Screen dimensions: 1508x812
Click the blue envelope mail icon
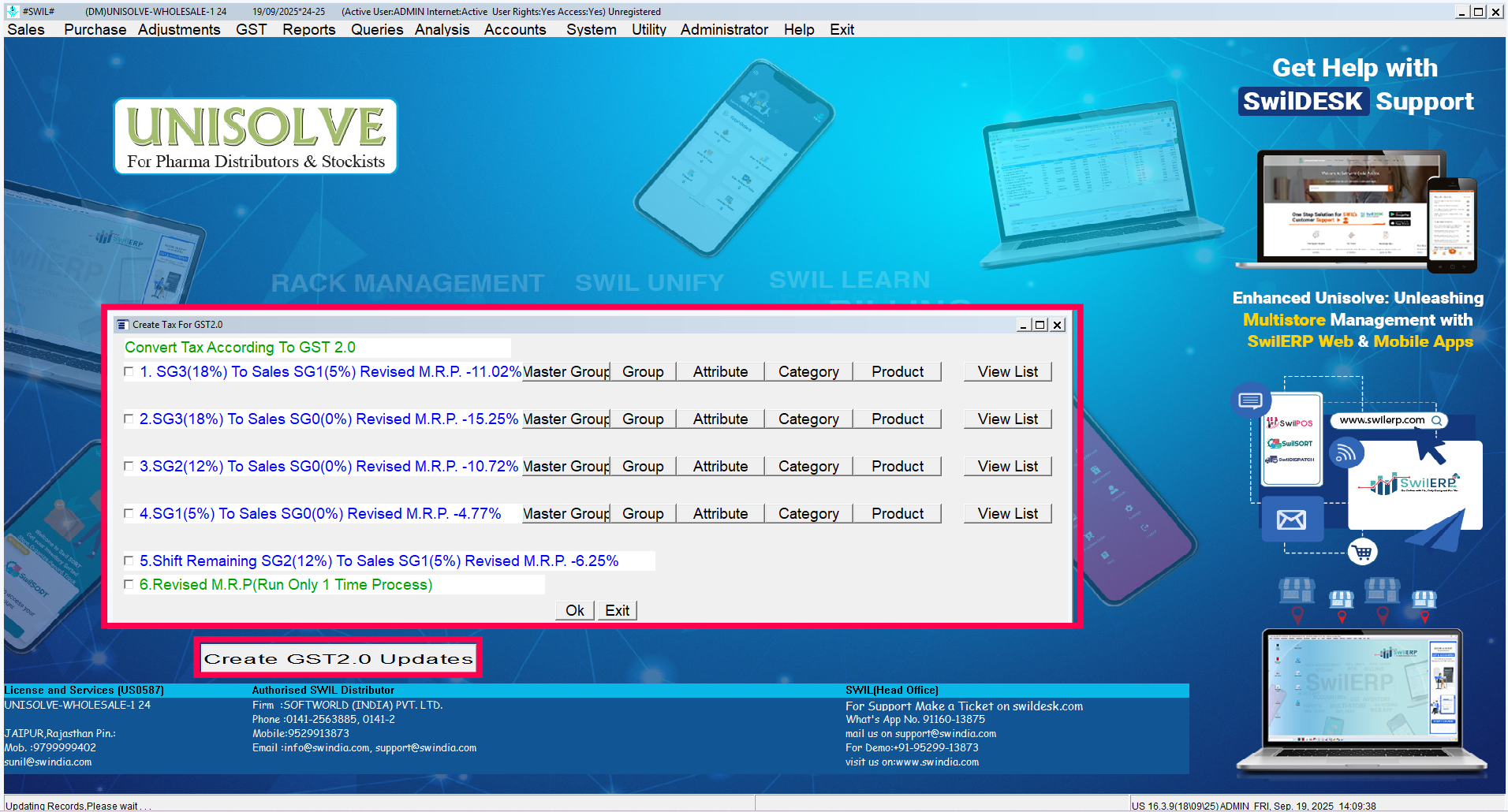point(1291,520)
